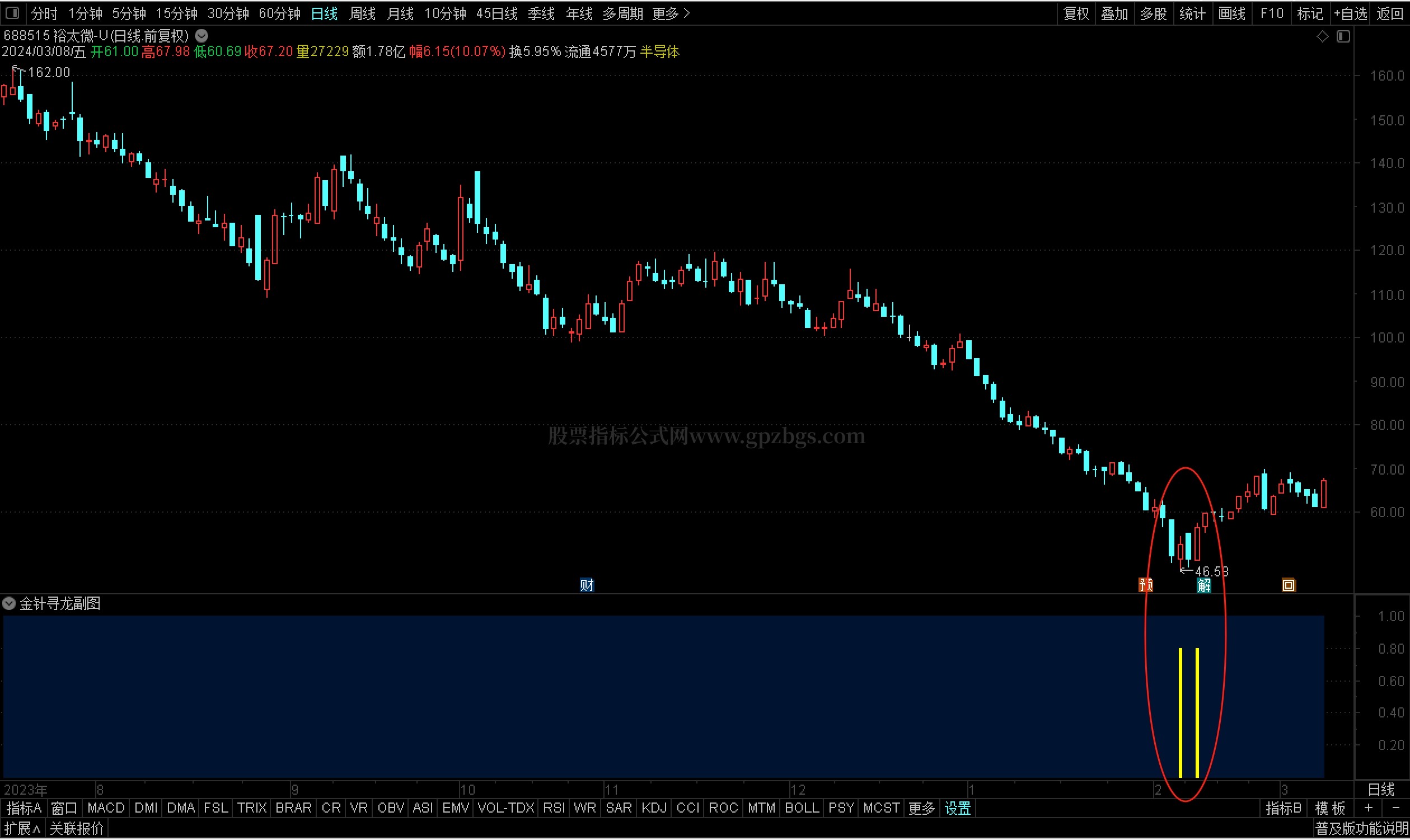Click the 叠加 overlay button
The height and width of the screenshot is (840, 1410).
[1114, 13]
